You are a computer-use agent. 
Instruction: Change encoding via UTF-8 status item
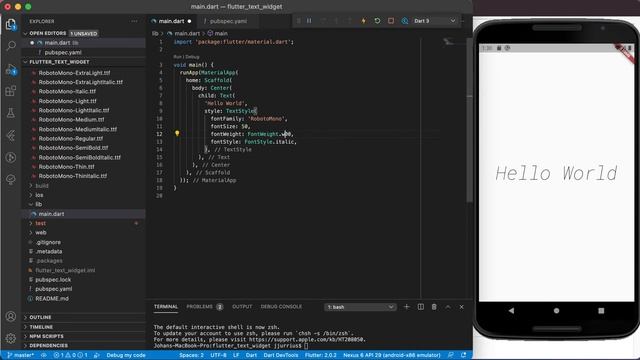pos(218,355)
